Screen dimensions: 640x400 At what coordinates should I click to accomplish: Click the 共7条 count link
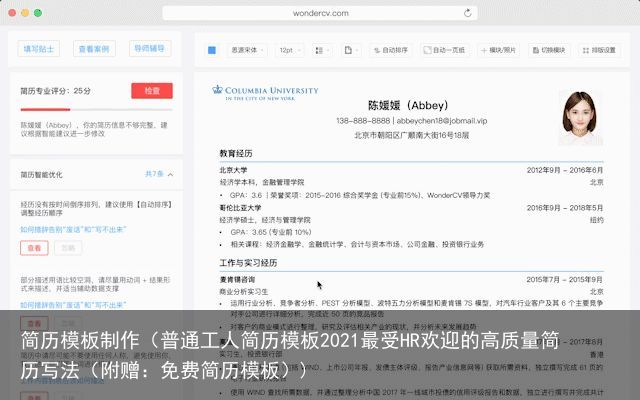tap(154, 174)
